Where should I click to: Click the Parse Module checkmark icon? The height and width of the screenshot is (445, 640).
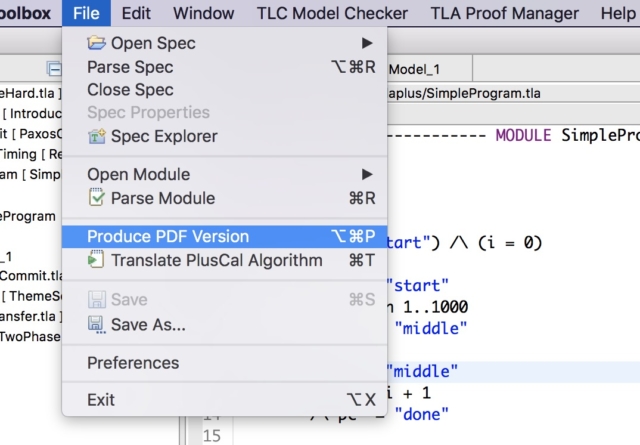96,198
